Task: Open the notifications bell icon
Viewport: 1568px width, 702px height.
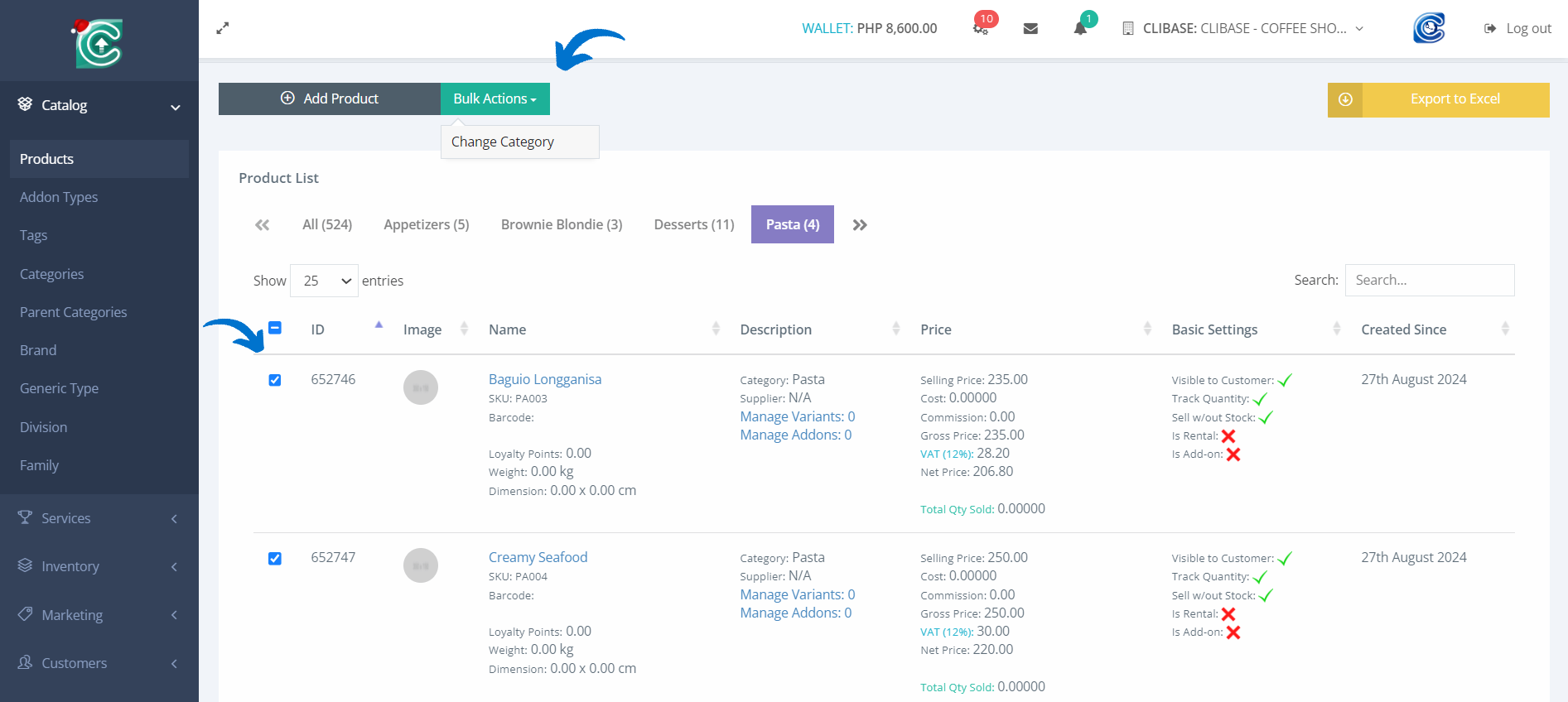Action: 1080,28
